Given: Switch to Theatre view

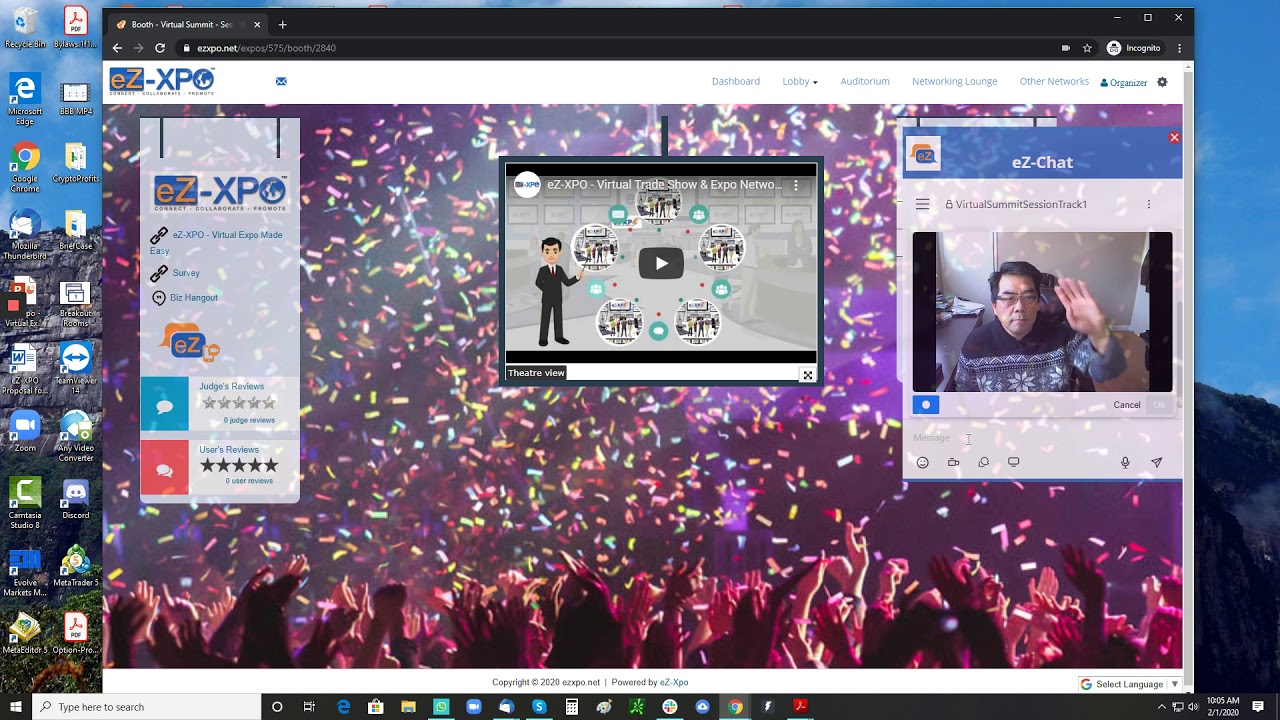Looking at the screenshot, I should (x=536, y=373).
